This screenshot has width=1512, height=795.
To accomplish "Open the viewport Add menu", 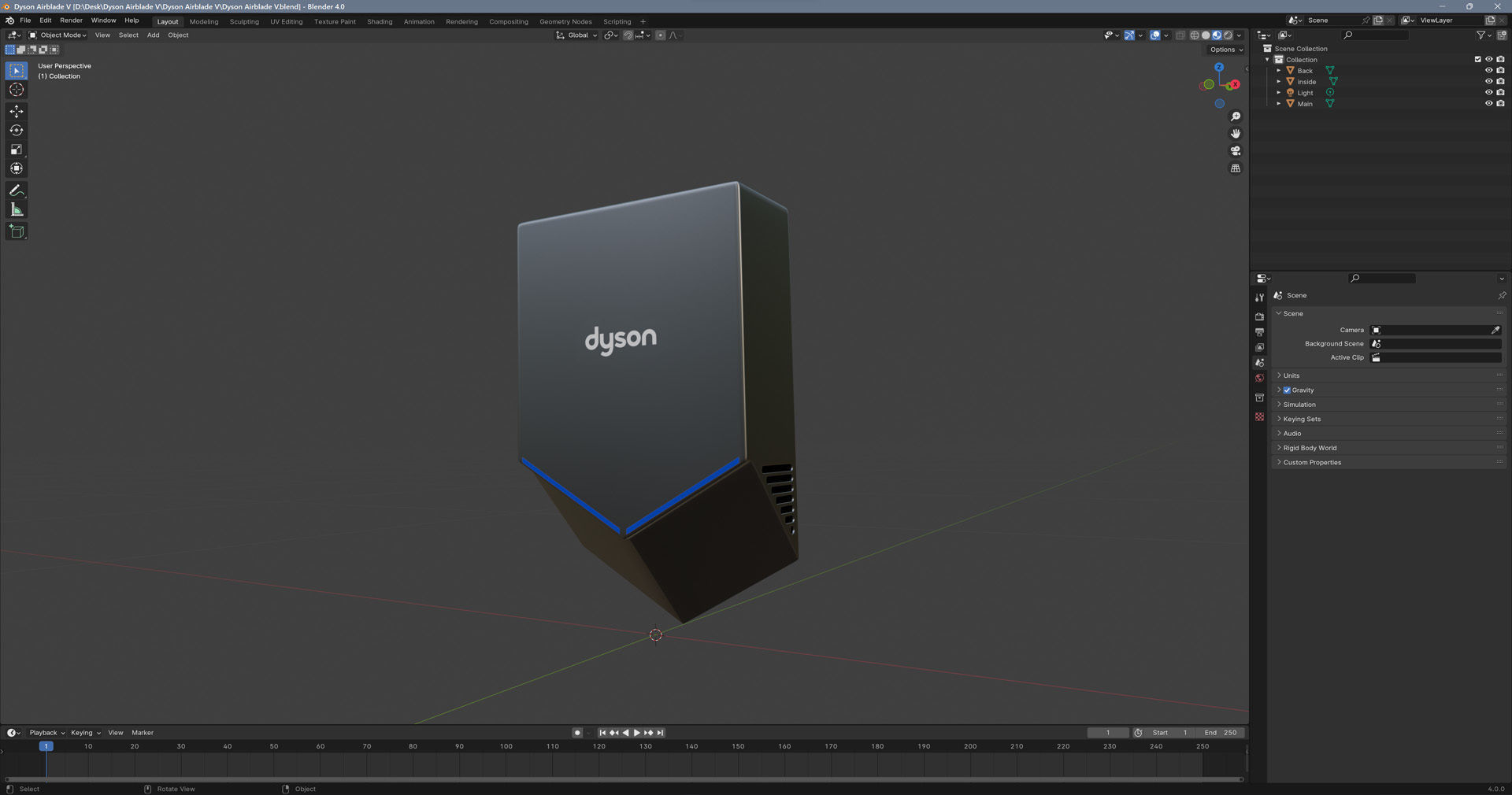I will (153, 35).
